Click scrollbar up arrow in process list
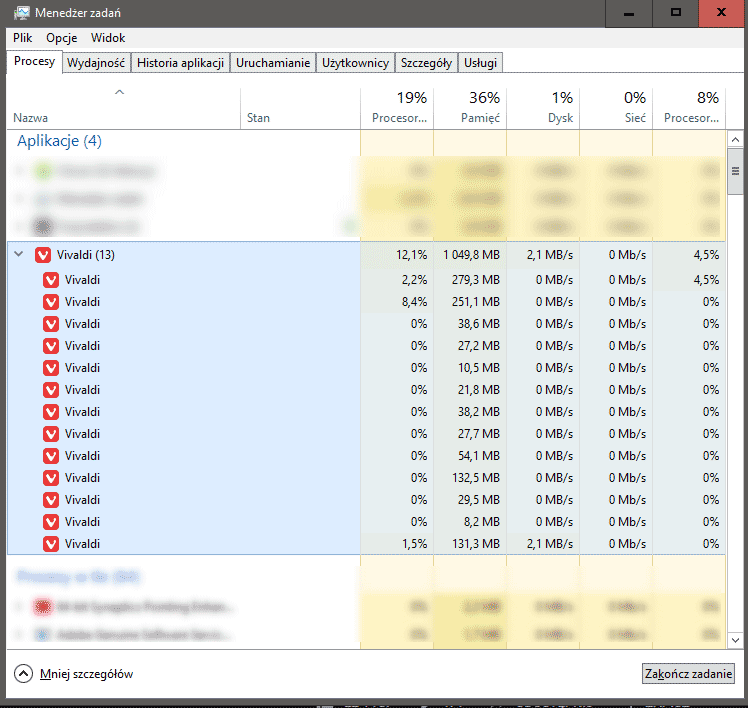Viewport: 748px width, 708px height. tap(735, 140)
